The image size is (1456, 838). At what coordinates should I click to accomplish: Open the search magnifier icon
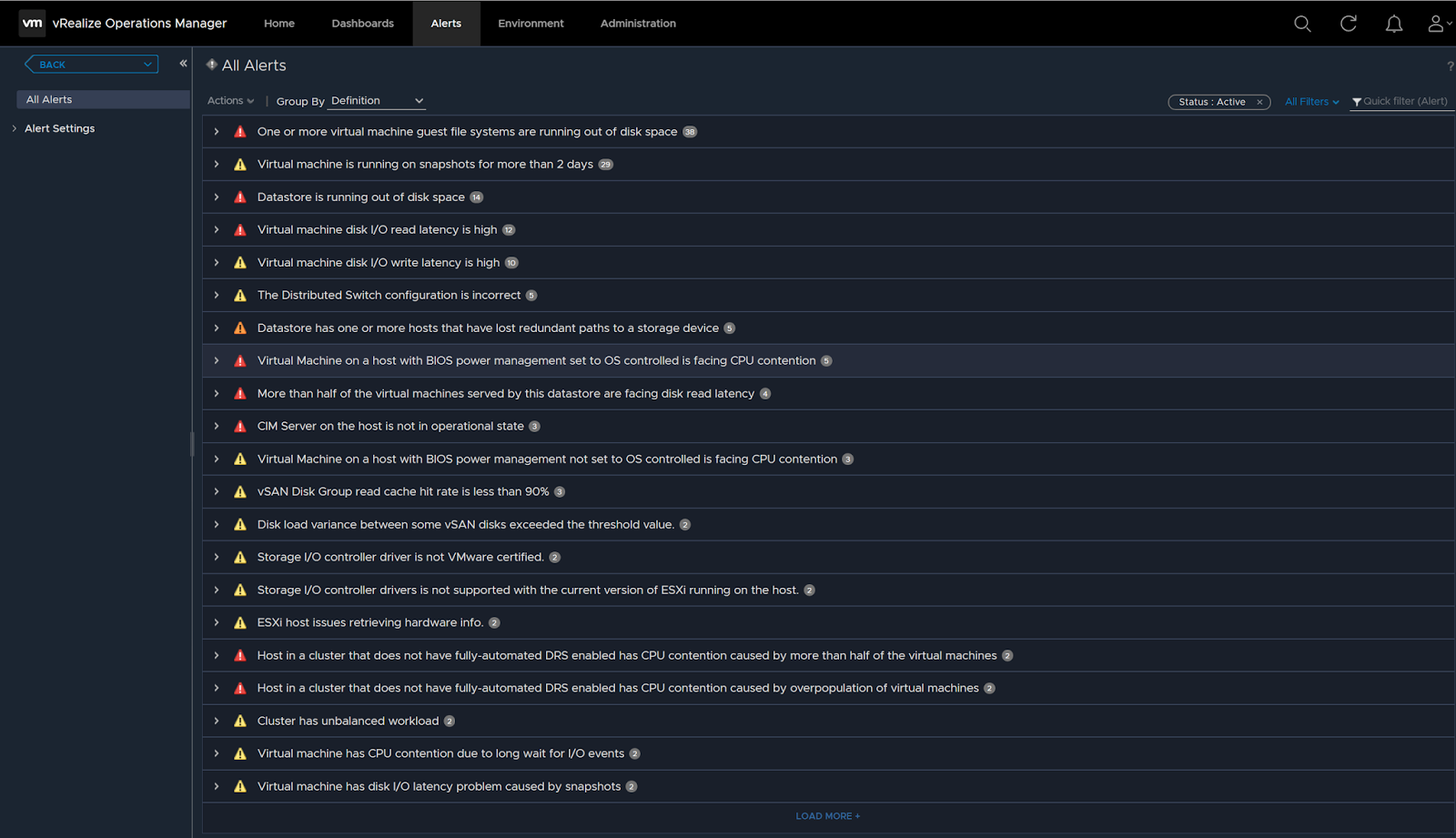[1302, 24]
